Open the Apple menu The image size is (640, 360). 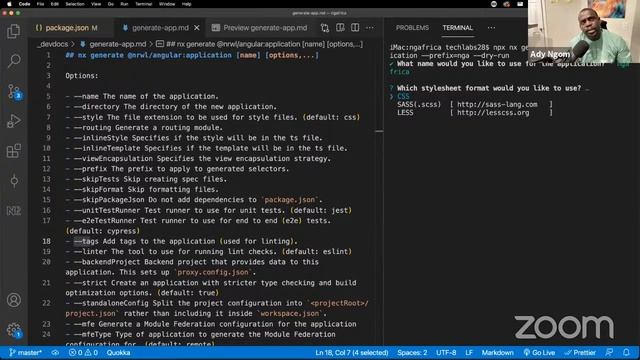coord(9,4)
